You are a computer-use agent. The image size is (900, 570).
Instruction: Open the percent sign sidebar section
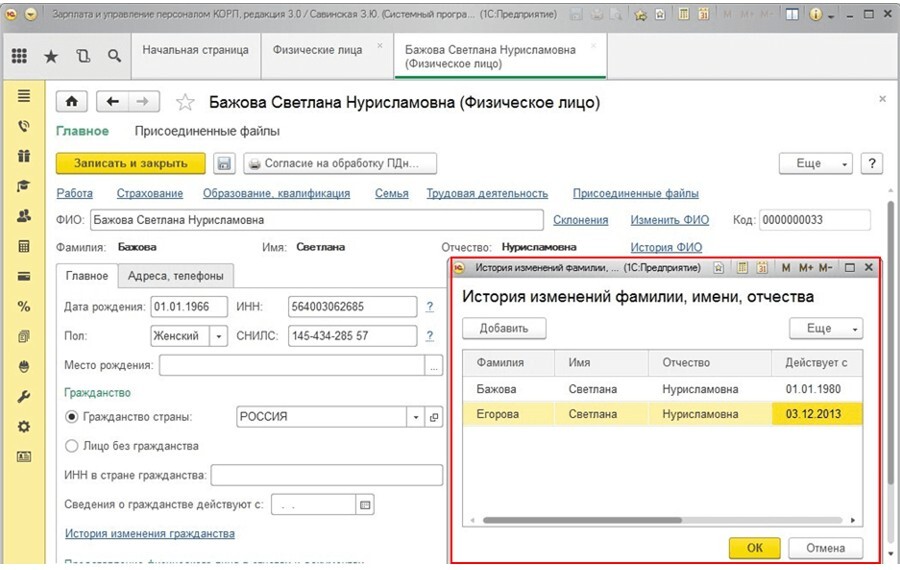point(24,307)
